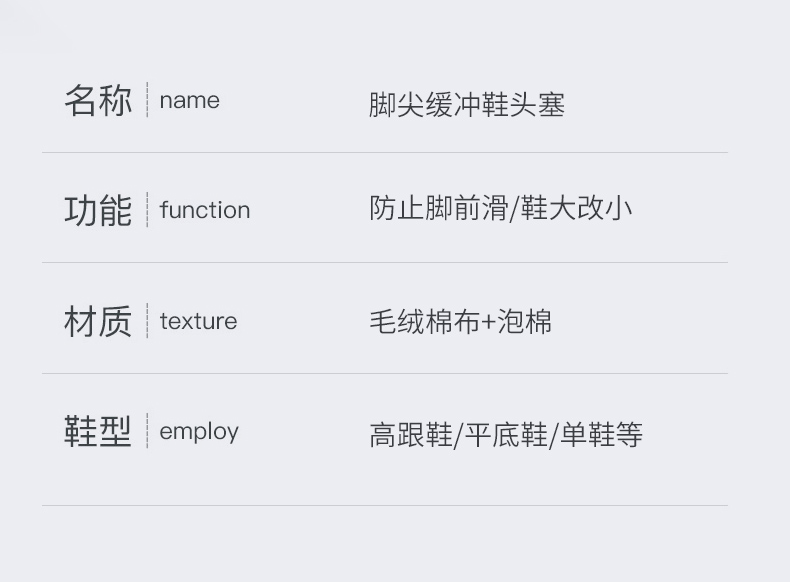Image resolution: width=790 pixels, height=583 pixels.
Task: Click the dashed divider beside 功能
Action: [147, 210]
